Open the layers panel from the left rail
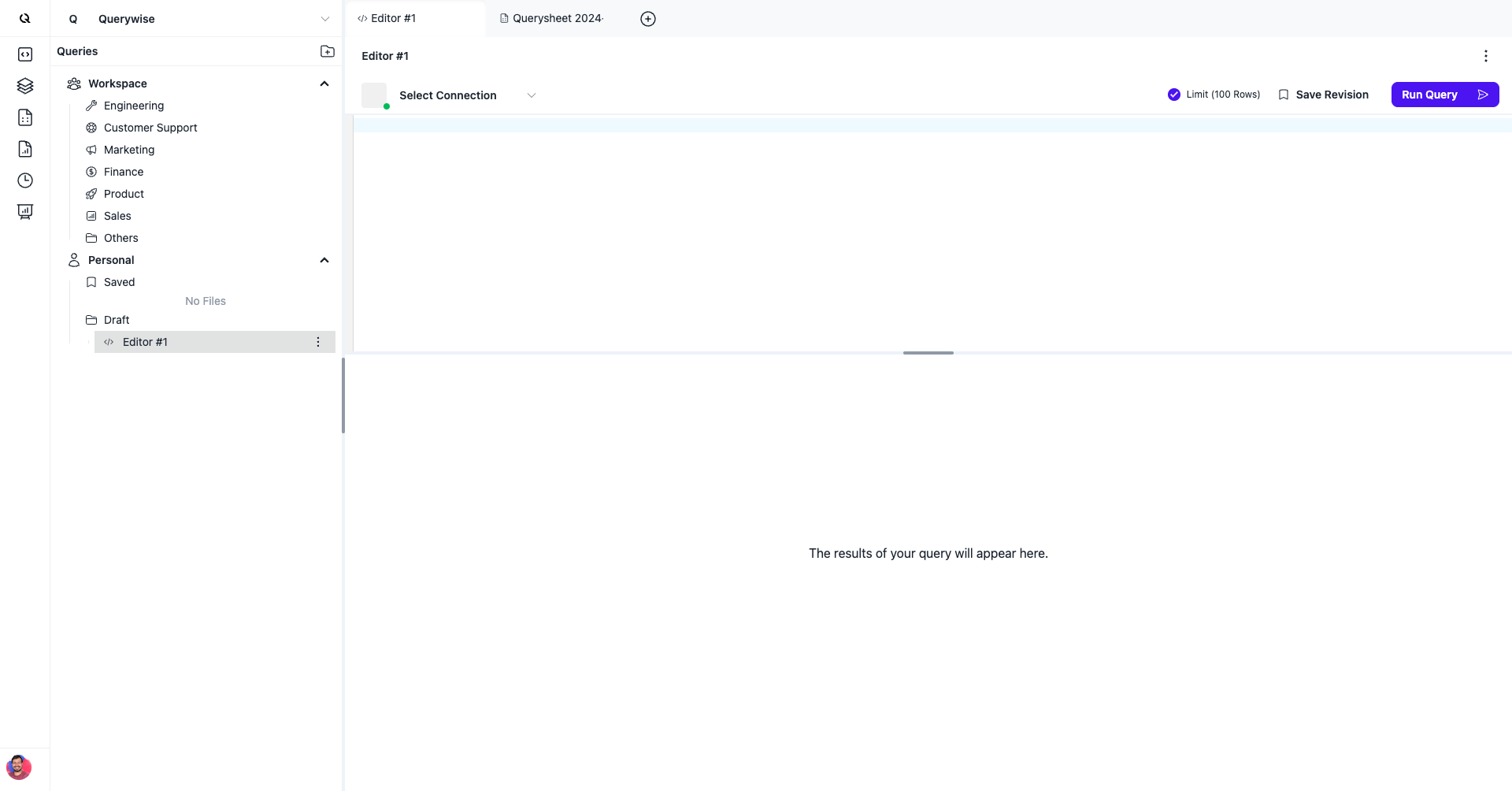 (x=25, y=86)
